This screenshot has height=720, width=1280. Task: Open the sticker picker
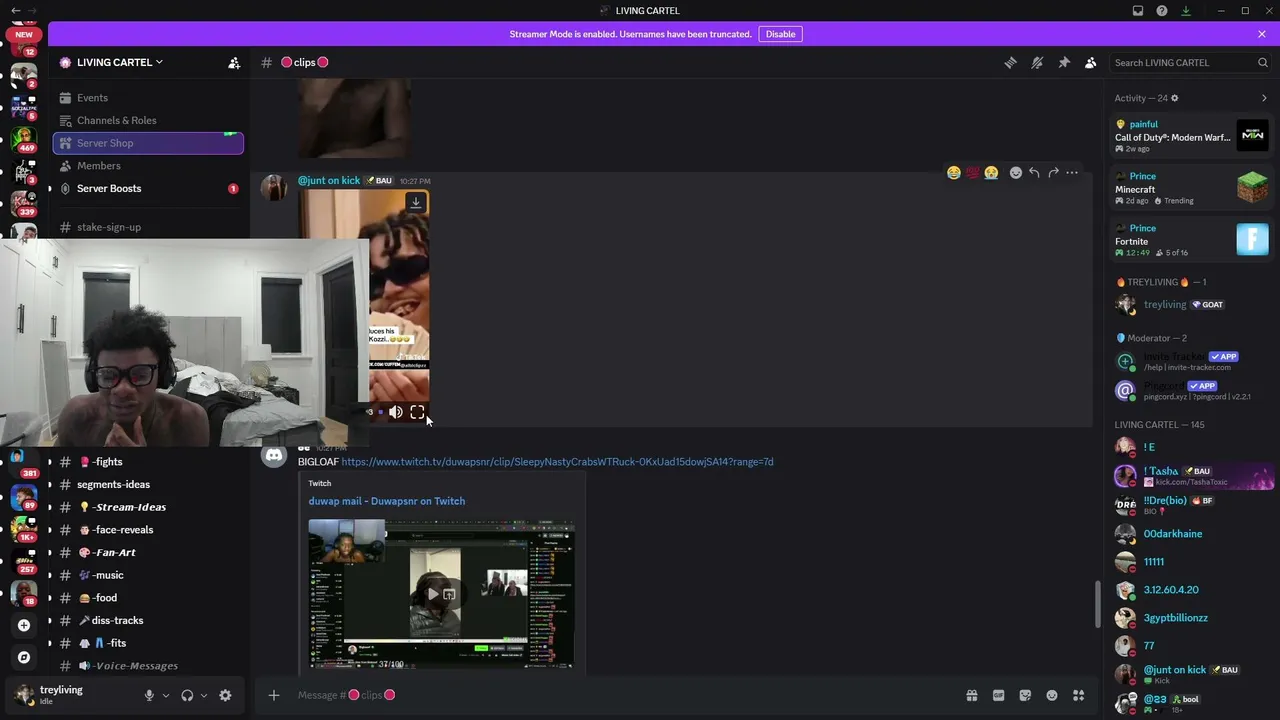click(x=1025, y=695)
